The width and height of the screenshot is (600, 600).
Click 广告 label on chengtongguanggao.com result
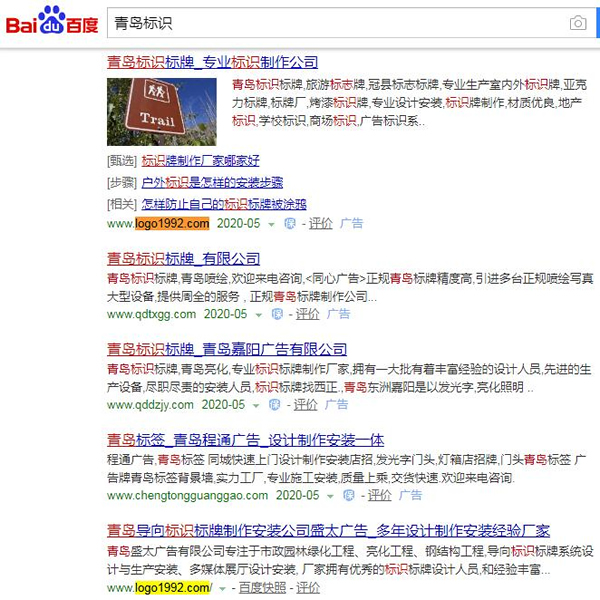[x=410, y=495]
